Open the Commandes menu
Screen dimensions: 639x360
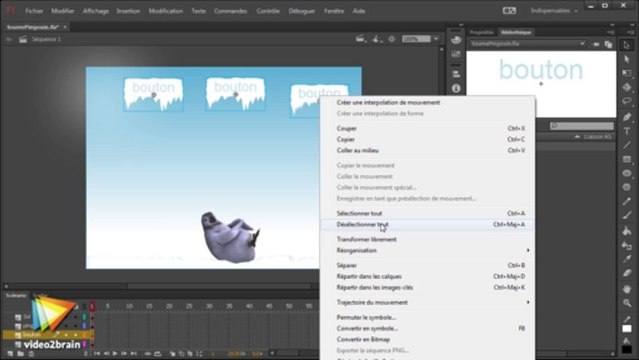pyautogui.click(x=231, y=11)
